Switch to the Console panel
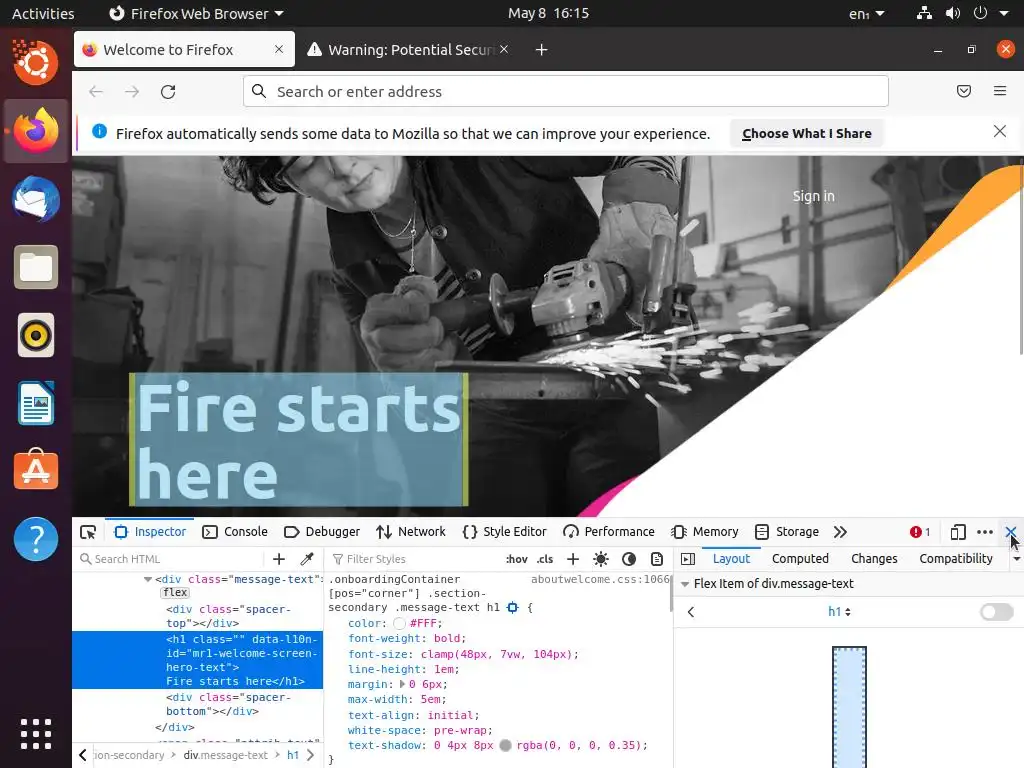Viewport: 1024px width, 768px height. click(235, 532)
